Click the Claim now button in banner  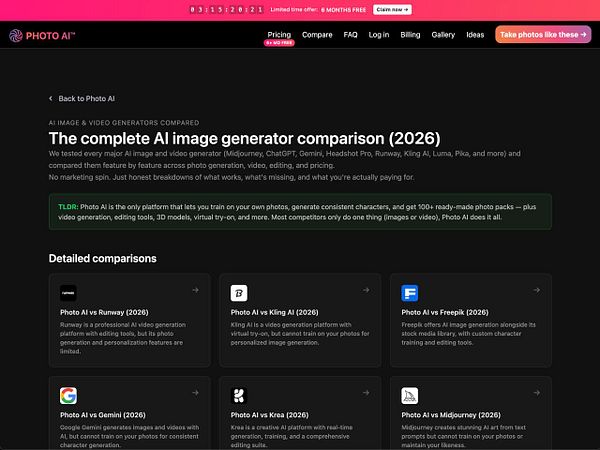(392, 10)
